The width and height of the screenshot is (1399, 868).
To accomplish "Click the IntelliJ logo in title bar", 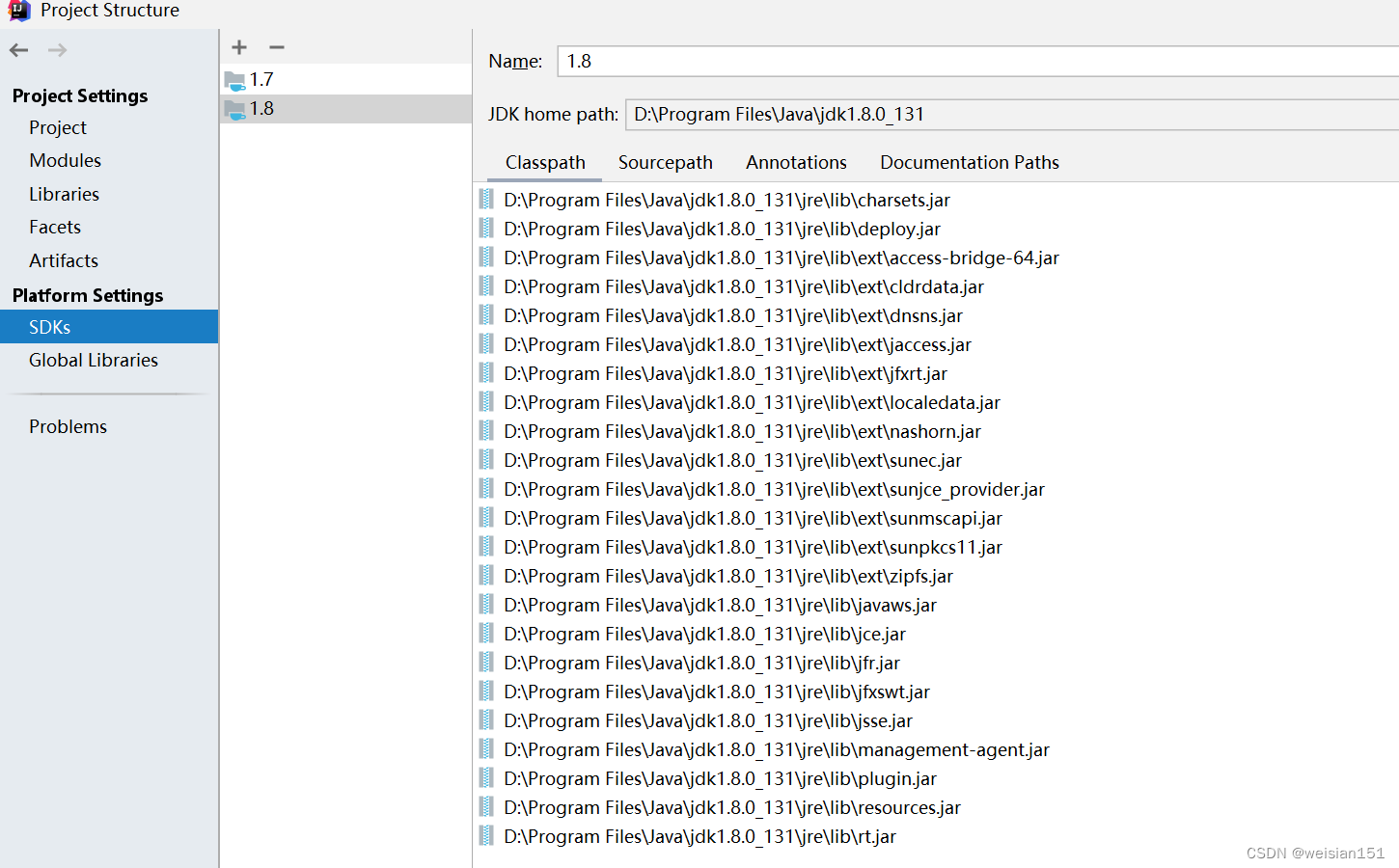I will coord(19,11).
